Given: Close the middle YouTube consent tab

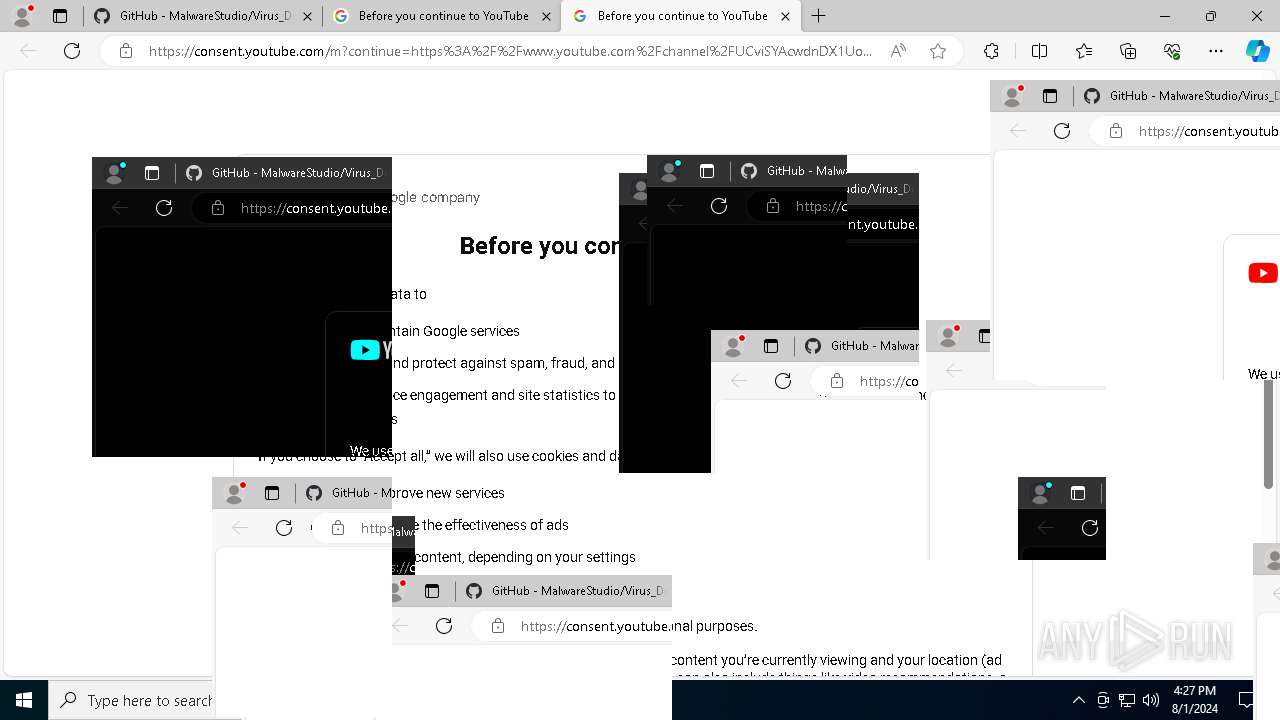Looking at the screenshot, I should tap(546, 16).
